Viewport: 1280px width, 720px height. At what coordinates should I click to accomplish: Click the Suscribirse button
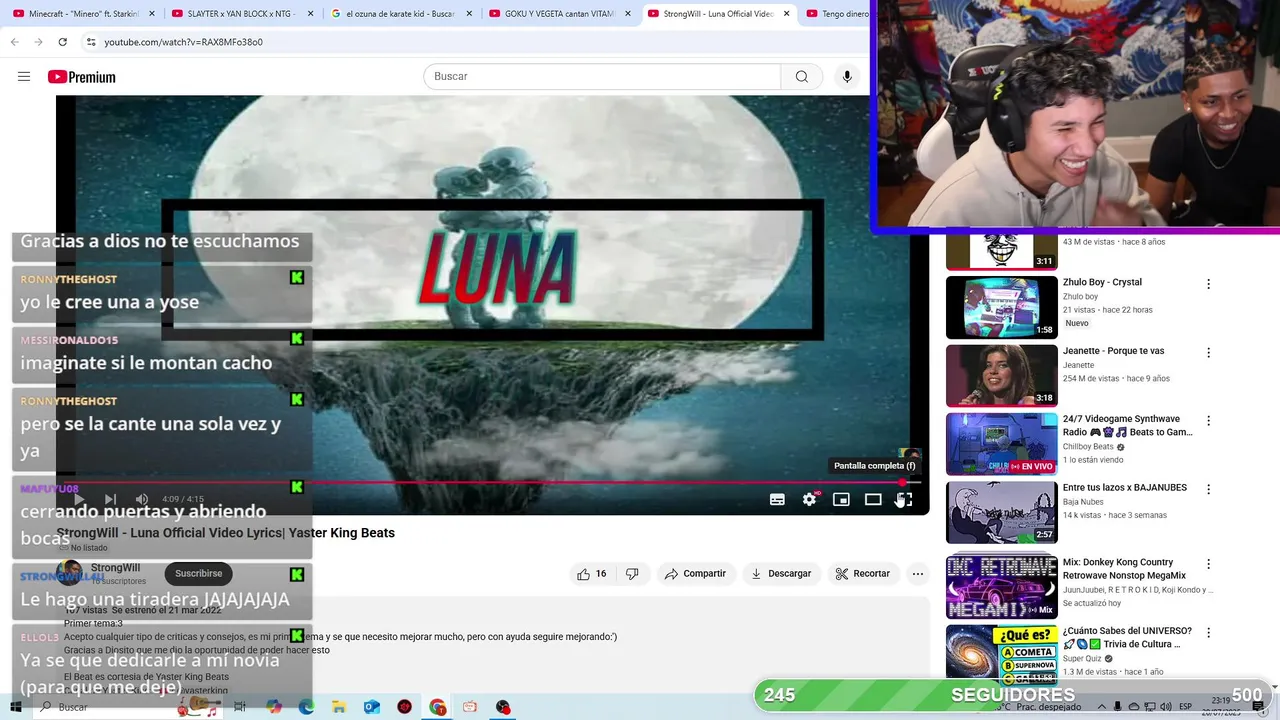(199, 574)
